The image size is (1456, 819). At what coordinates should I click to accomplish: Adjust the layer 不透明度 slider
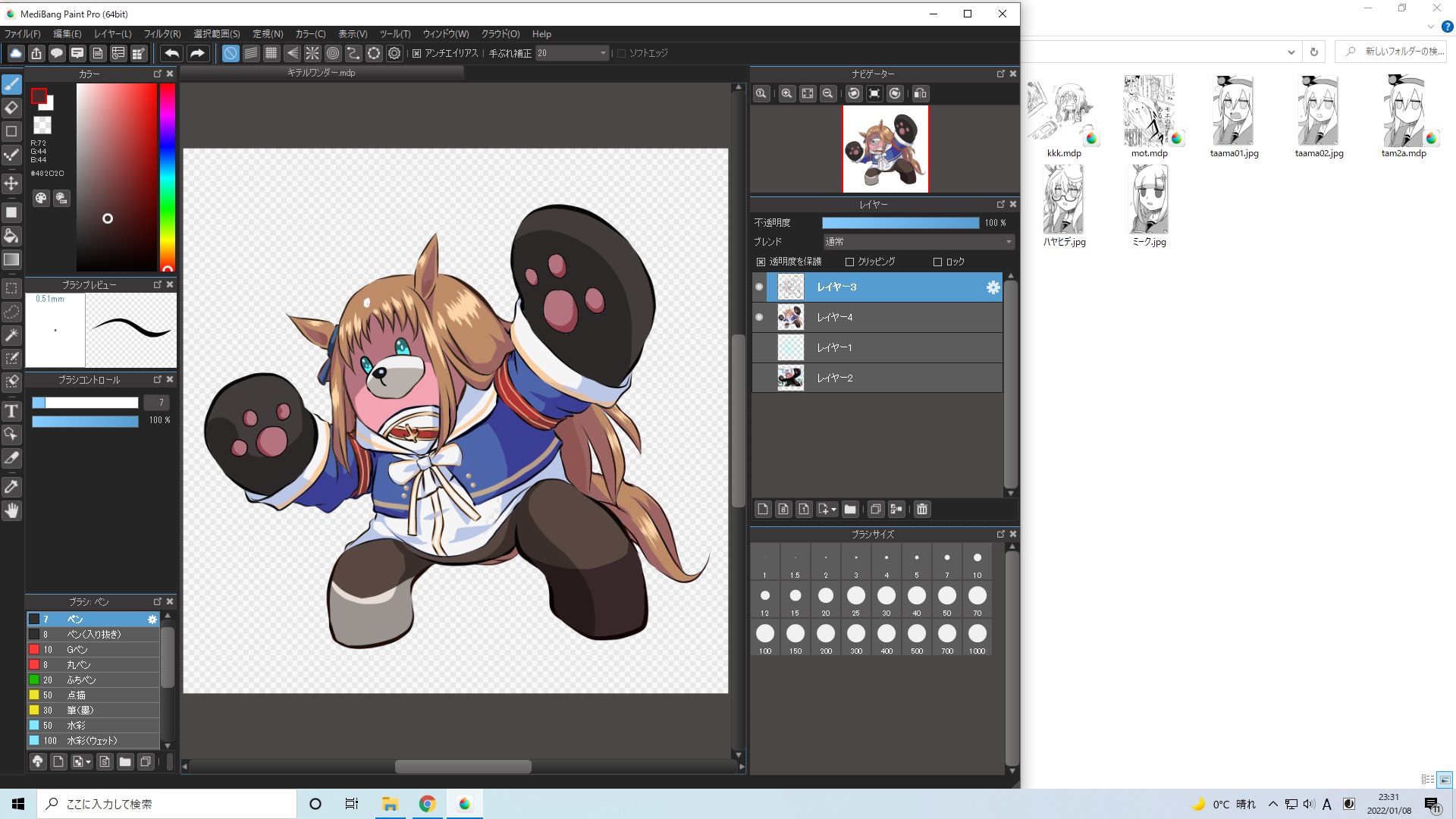tap(900, 223)
